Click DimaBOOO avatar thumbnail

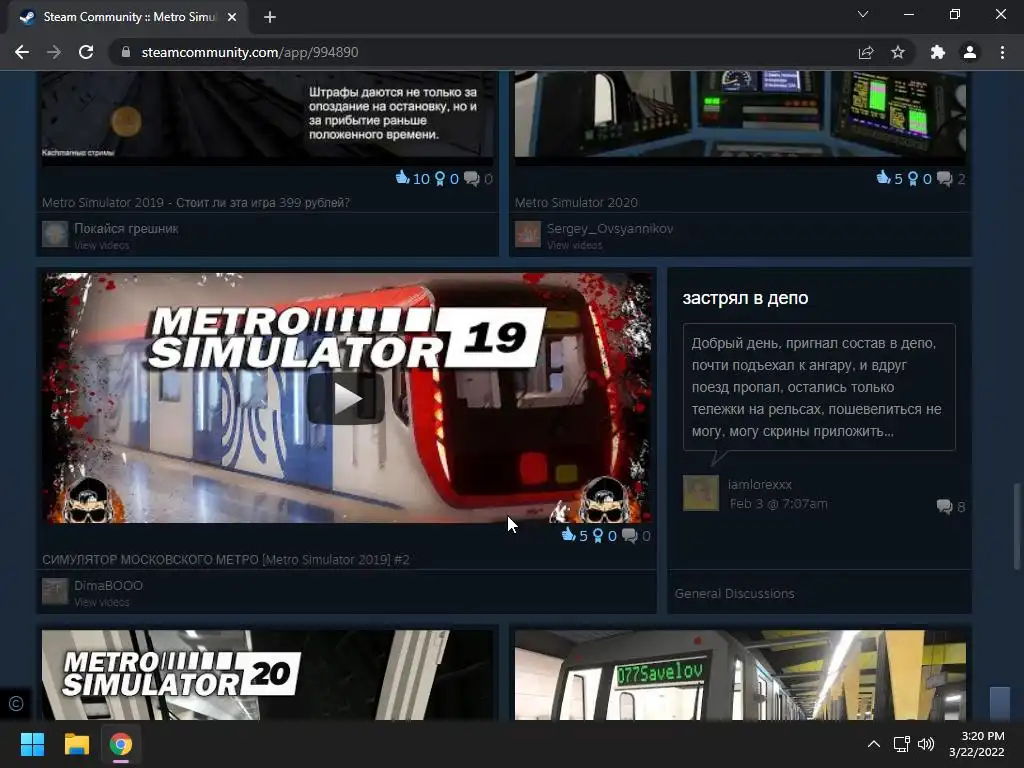point(55,591)
